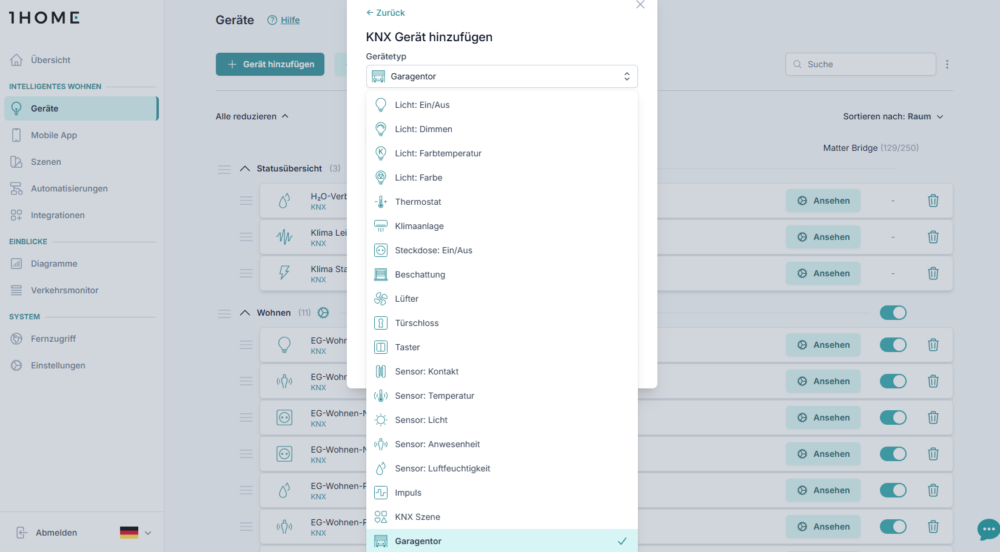
Task: Go to Integrationen page
Action: pyautogui.click(x=82, y=215)
